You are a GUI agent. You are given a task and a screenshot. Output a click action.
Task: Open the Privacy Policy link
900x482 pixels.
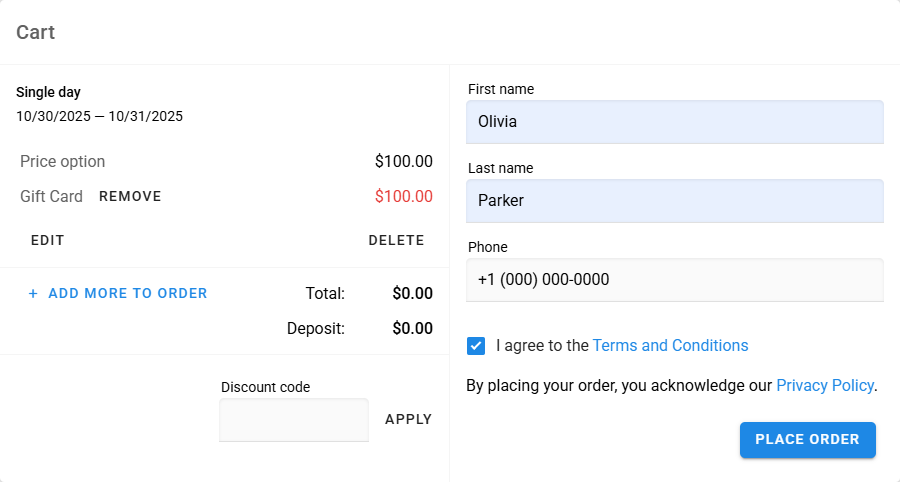click(824, 385)
